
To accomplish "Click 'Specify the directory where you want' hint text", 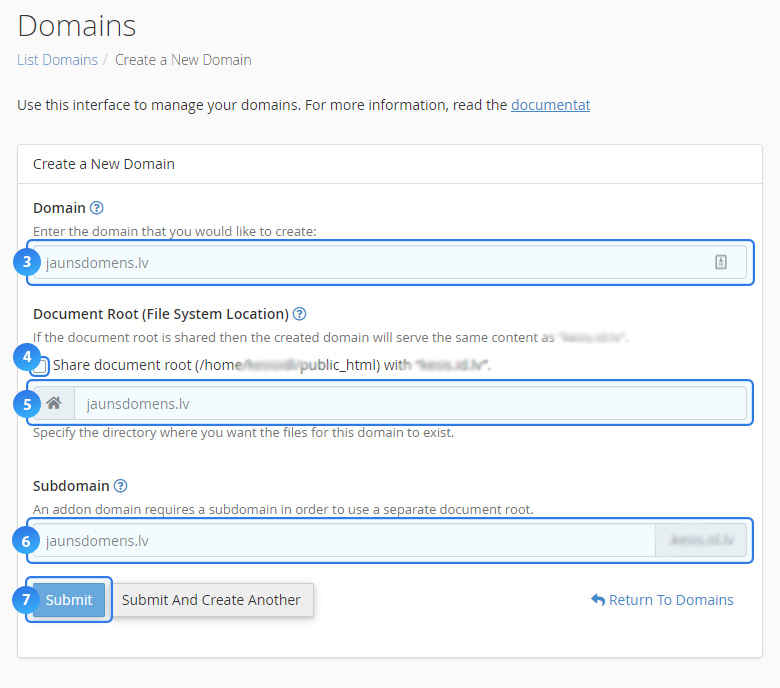I will [x=243, y=432].
